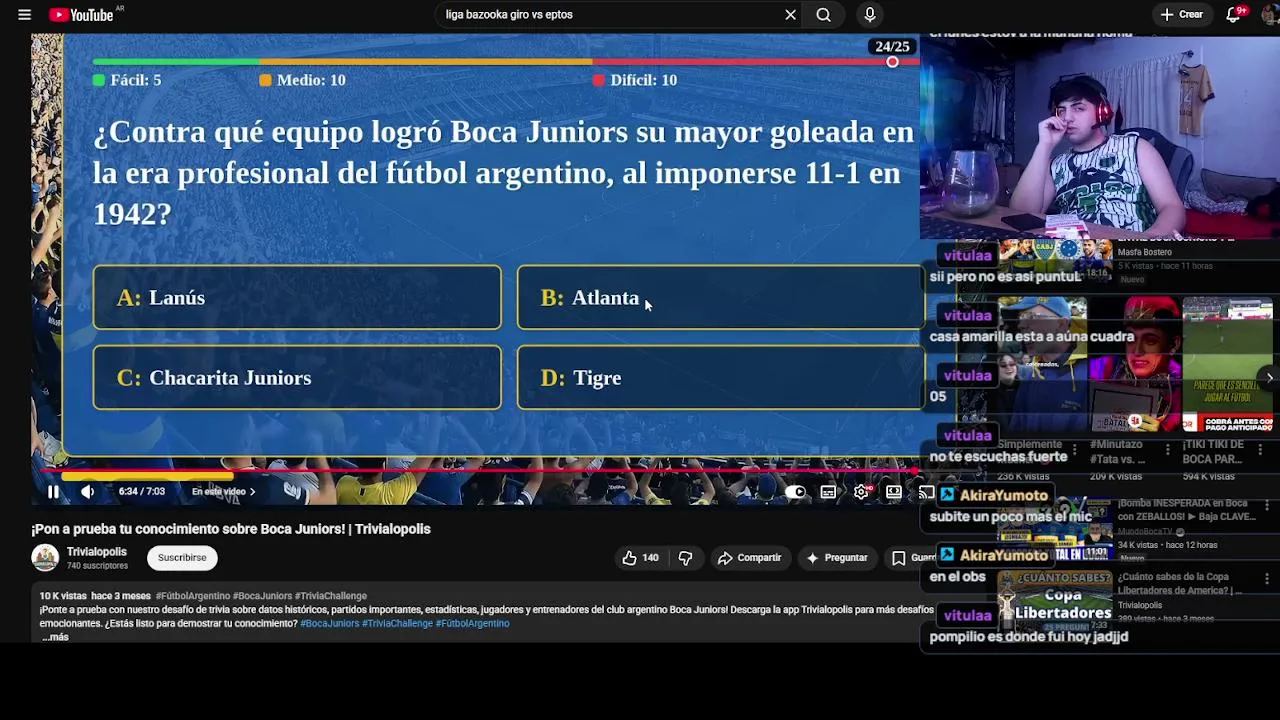The height and width of the screenshot is (720, 1280).
Task: Cast video to a TV
Action: click(926, 491)
